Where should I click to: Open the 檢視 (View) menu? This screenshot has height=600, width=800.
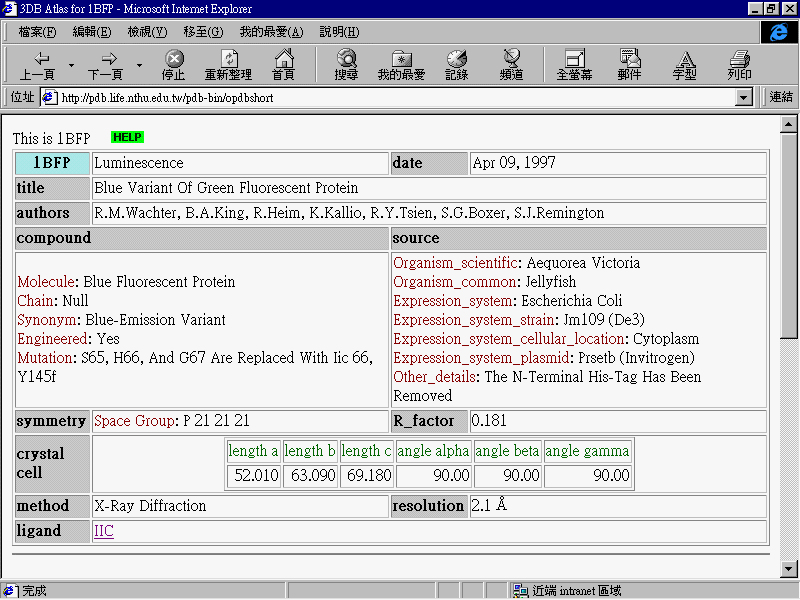[x=147, y=32]
